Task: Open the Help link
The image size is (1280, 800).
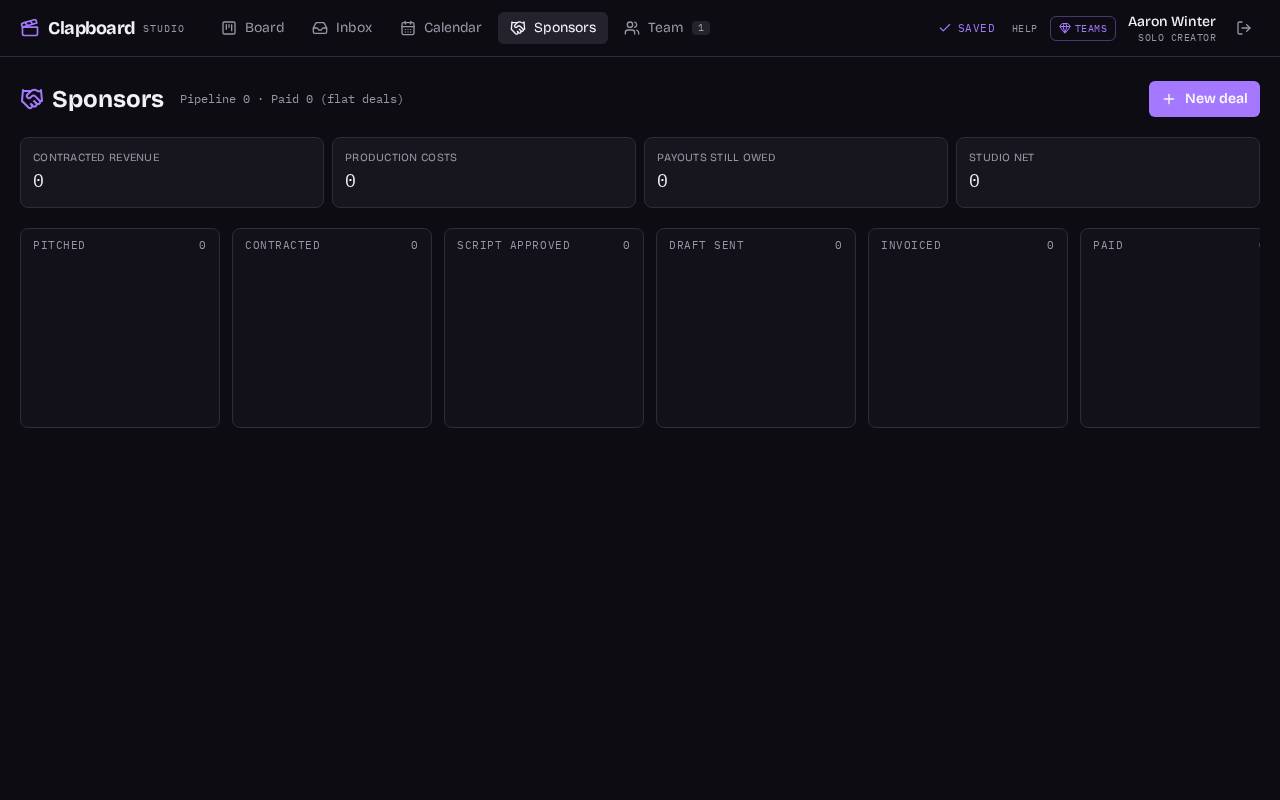Action: click(1025, 29)
